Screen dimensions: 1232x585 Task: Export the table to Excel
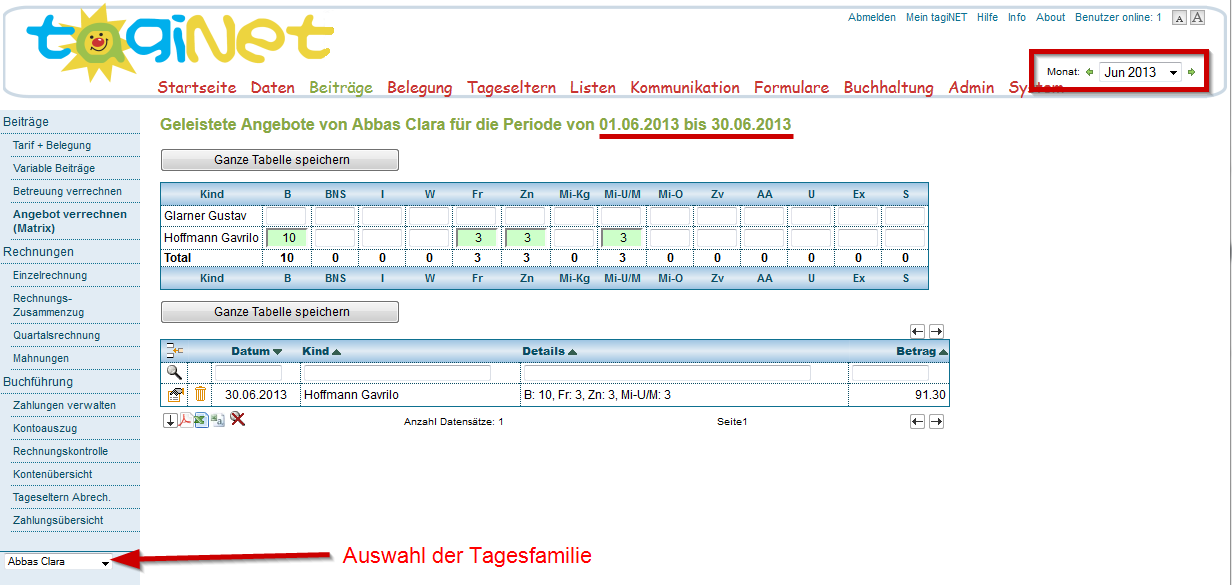(202, 420)
